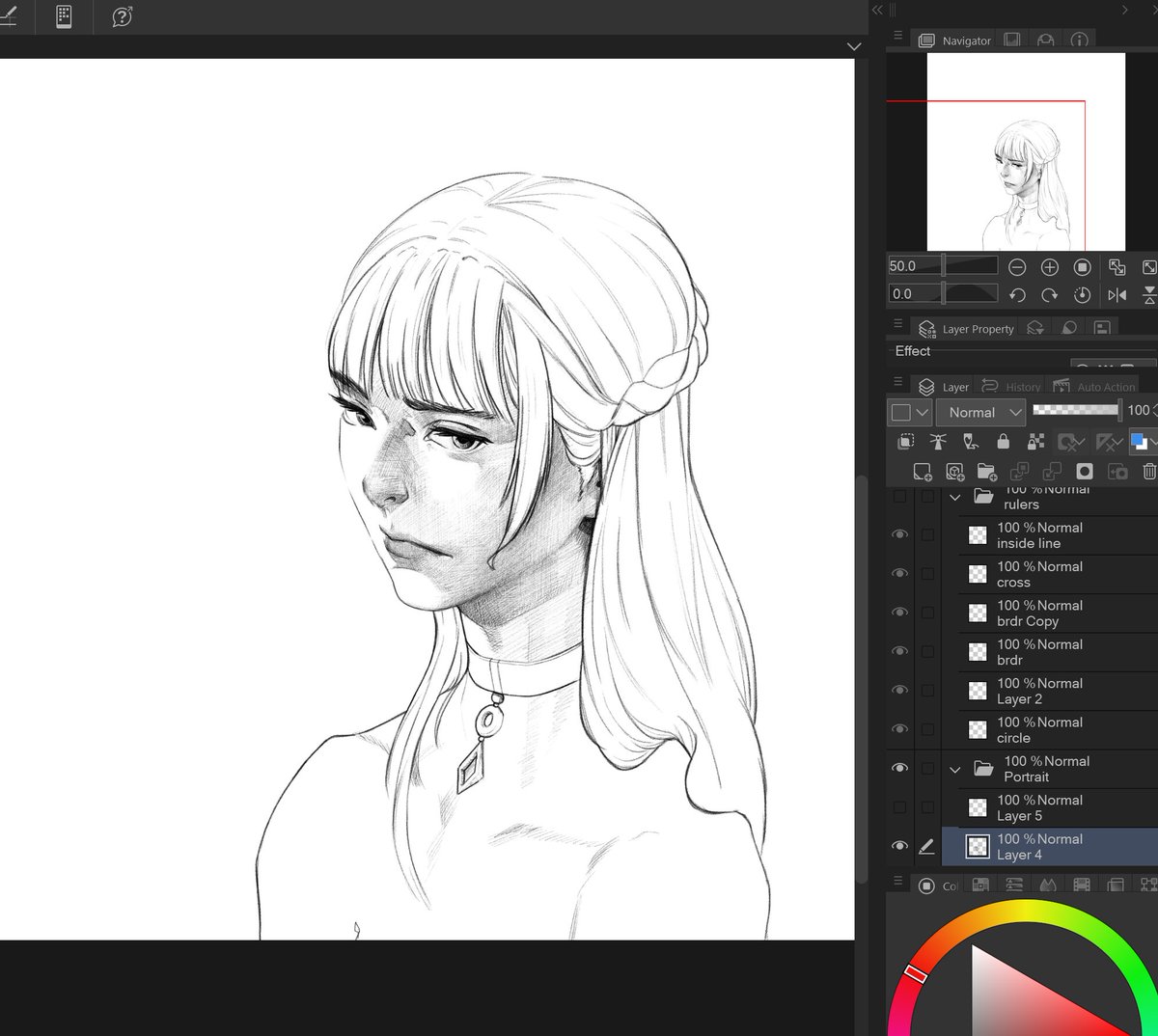The image size is (1158, 1036).
Task: Select the Layer tab
Action: pyautogui.click(x=944, y=386)
